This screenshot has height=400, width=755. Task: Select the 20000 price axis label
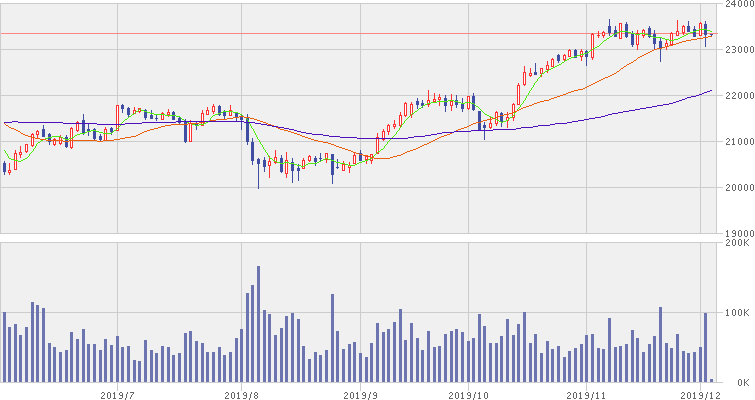click(x=738, y=187)
